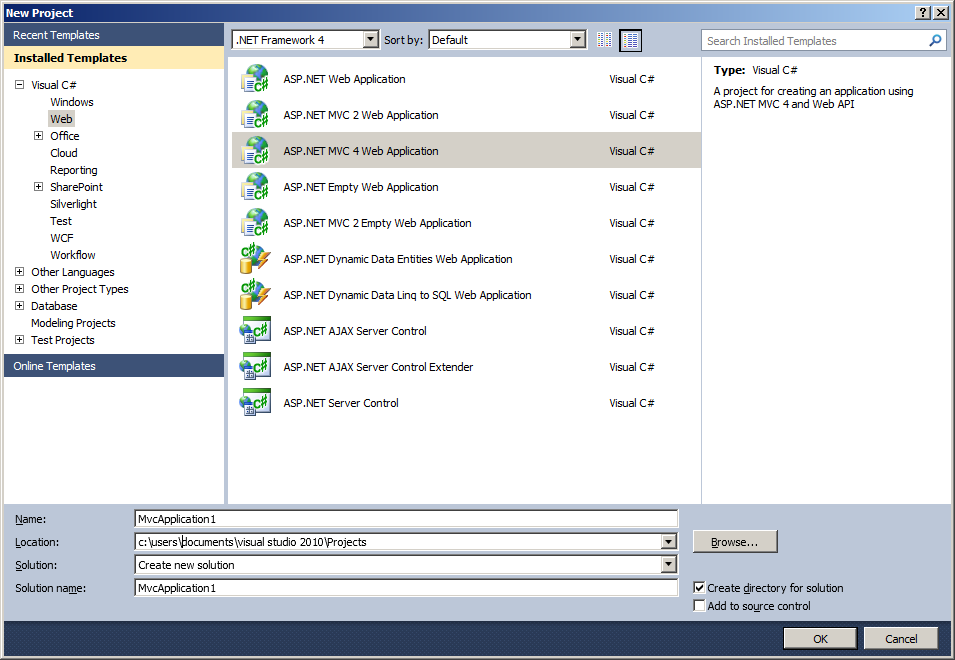The width and height of the screenshot is (955, 660).
Task: Select the Reporting category
Action: coord(74,170)
